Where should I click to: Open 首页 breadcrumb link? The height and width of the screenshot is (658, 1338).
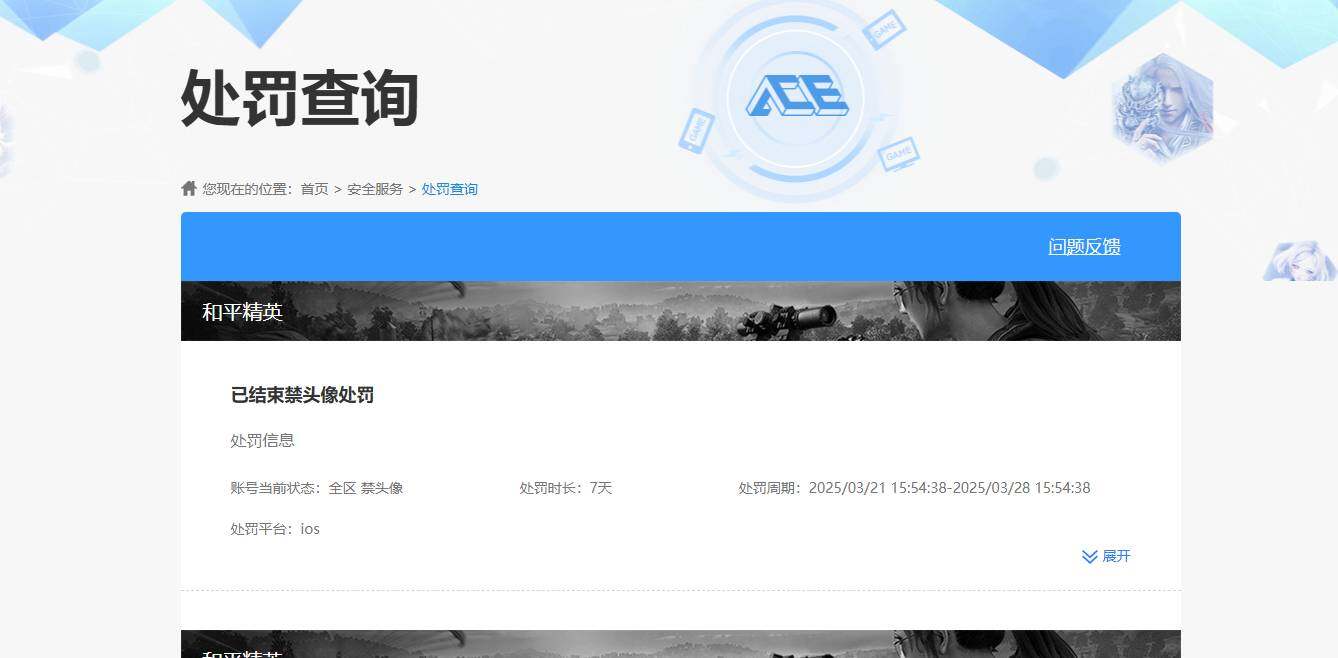coord(314,189)
